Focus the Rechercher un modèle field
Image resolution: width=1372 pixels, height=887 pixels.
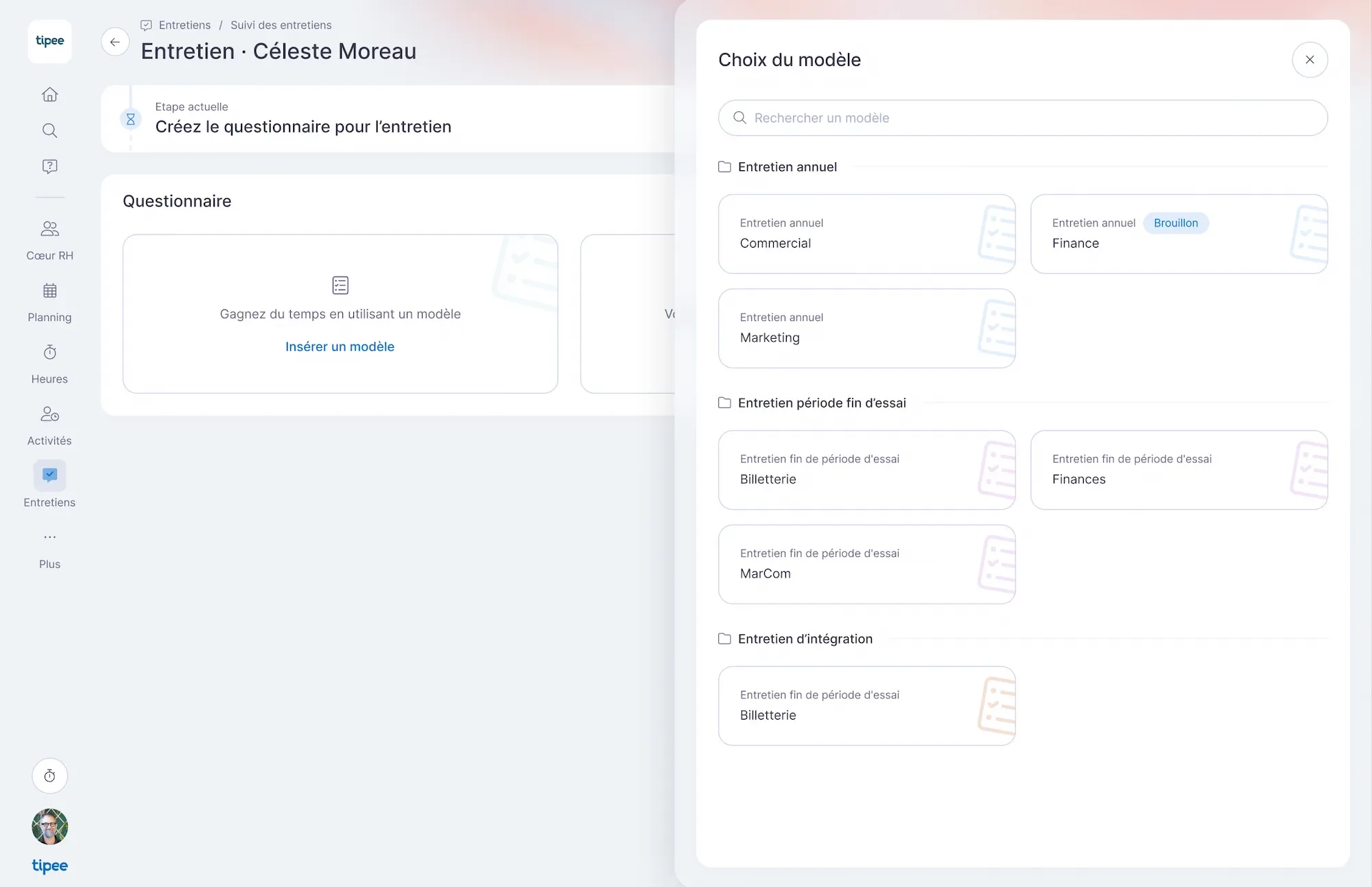[1023, 118]
